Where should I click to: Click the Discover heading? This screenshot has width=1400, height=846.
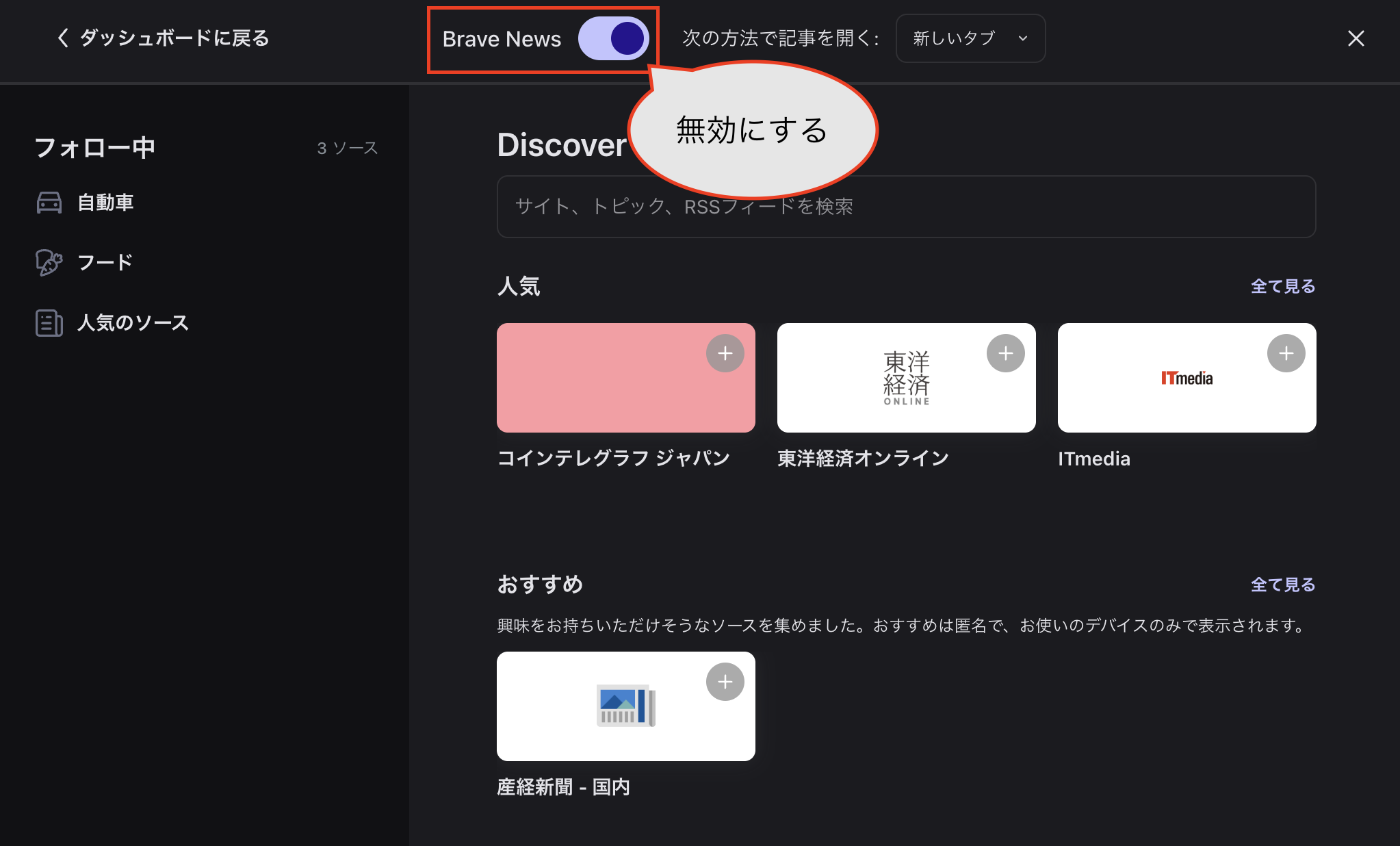pyautogui.click(x=562, y=145)
